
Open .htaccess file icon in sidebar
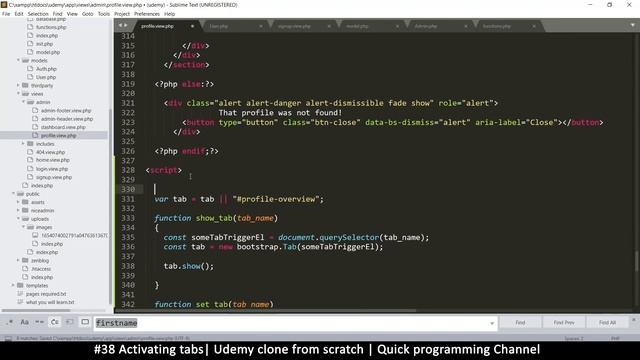[25, 269]
